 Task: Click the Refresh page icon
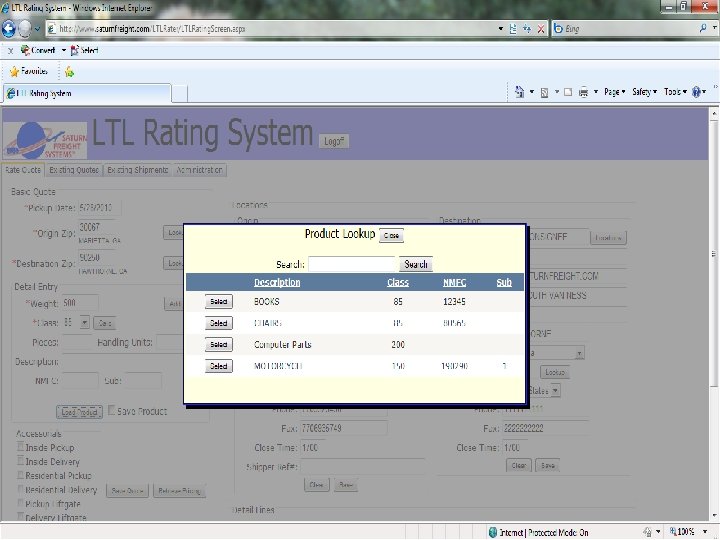(x=527, y=29)
